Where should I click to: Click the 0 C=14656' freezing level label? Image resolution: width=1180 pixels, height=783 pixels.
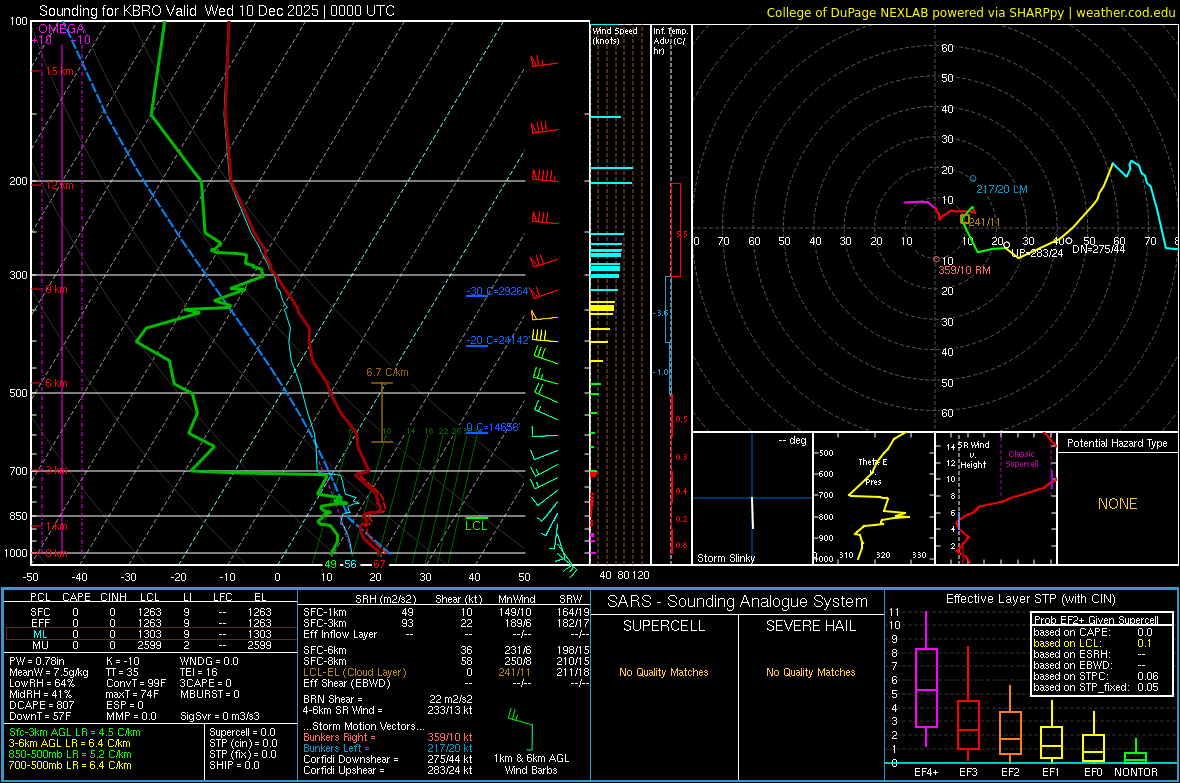[x=493, y=427]
